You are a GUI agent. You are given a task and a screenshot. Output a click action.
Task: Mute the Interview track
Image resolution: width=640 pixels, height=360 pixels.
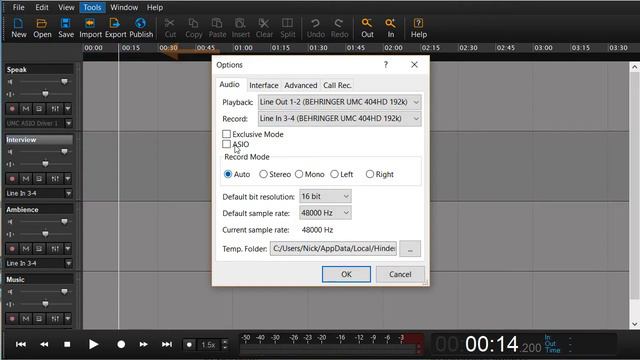[x=26, y=178]
